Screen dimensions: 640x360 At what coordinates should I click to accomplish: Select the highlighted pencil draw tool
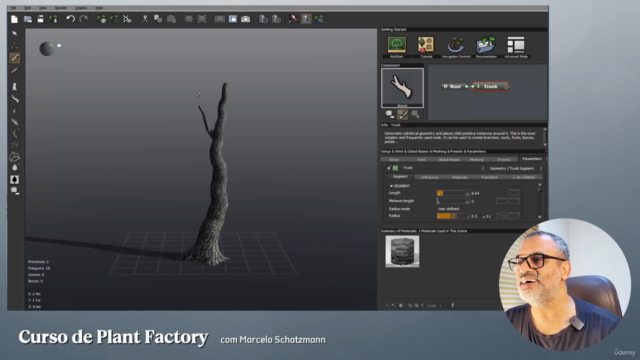15,58
